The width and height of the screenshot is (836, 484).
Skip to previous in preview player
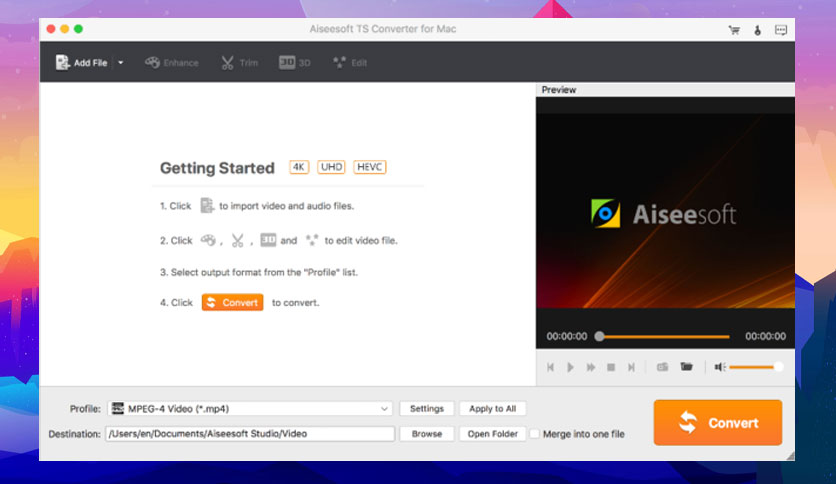point(550,367)
